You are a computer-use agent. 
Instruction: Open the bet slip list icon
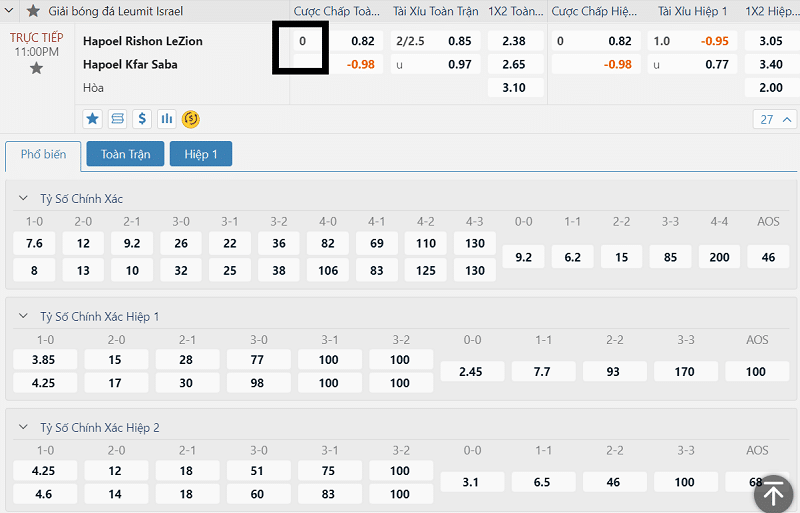click(117, 119)
